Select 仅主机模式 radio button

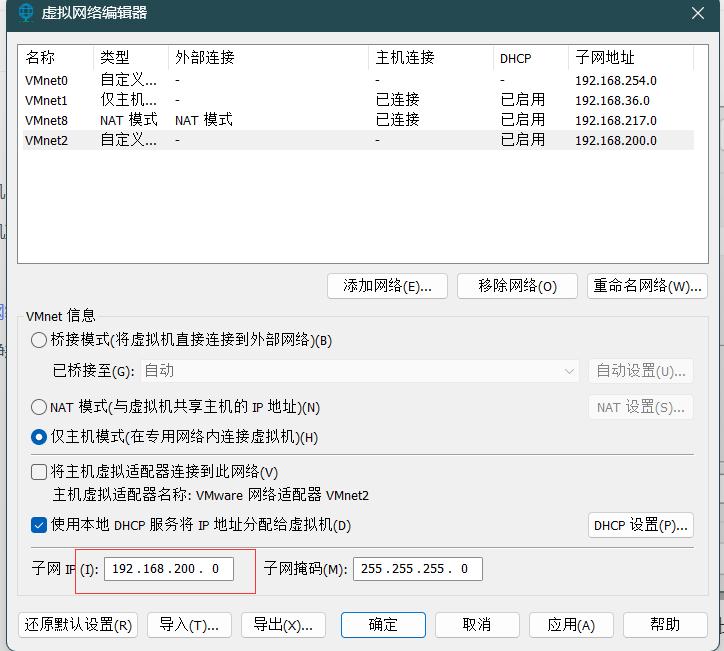tap(39, 437)
